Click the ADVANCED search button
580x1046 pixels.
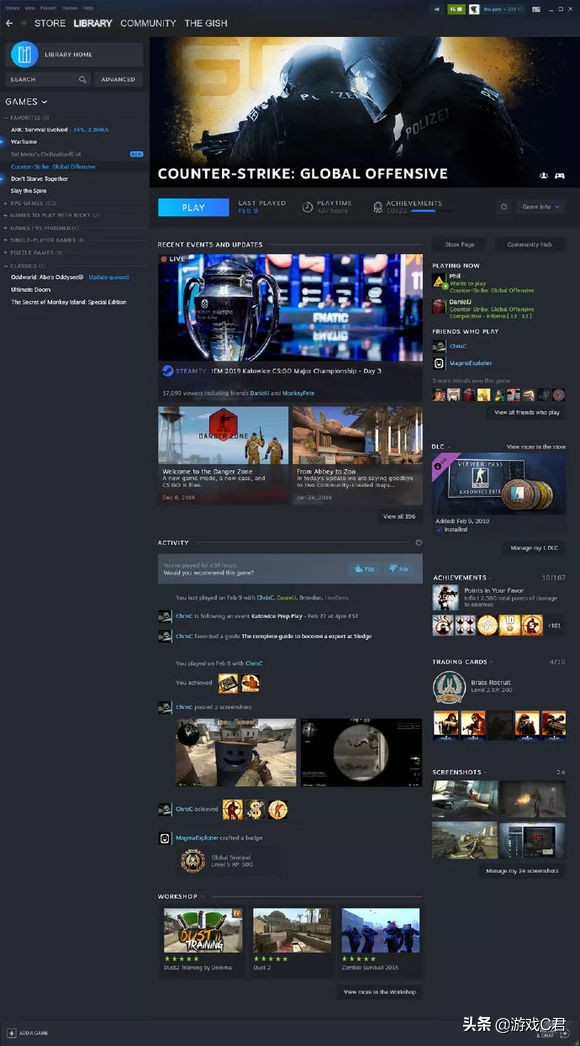(118, 79)
